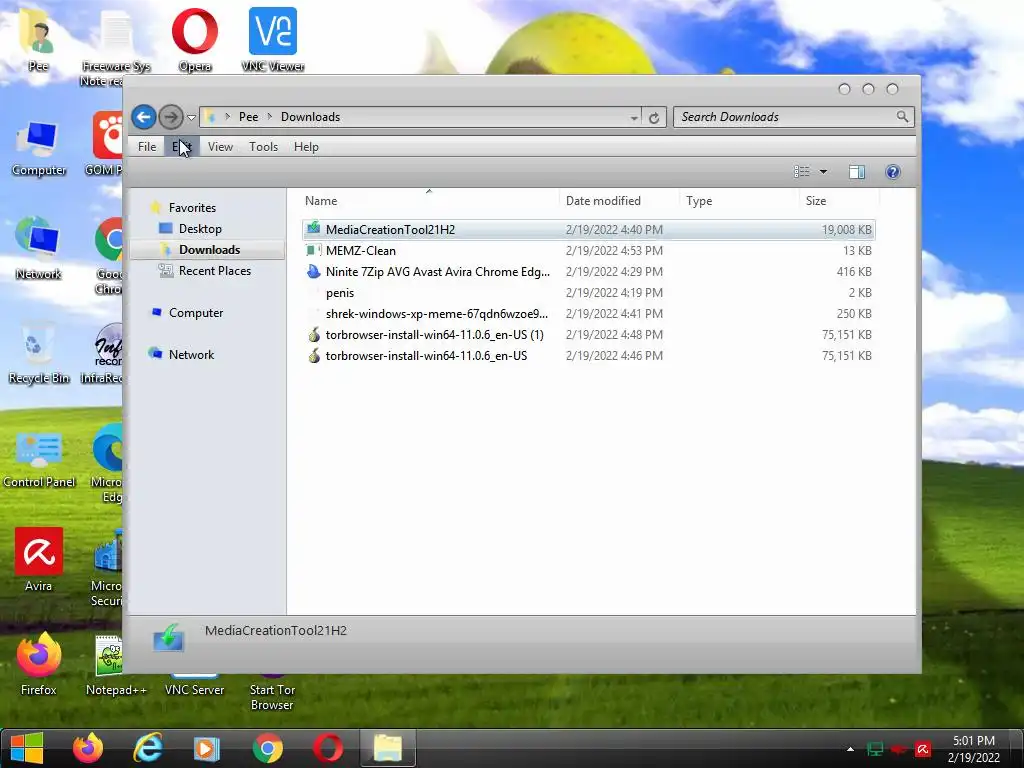Select Network in navigation pane
The width and height of the screenshot is (1024, 768).
click(x=191, y=355)
